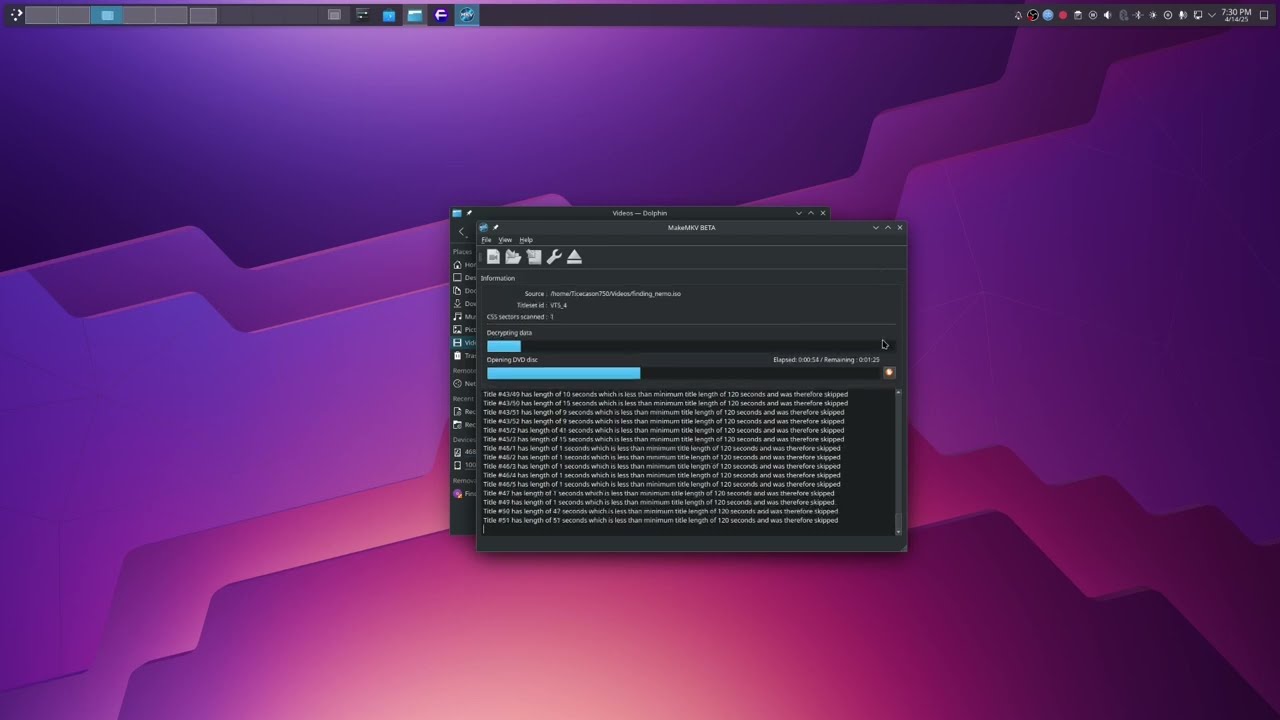The height and width of the screenshot is (720, 1280).
Task: Click log line 'Title #51 has length of 51 seconds'
Action: (x=660, y=520)
